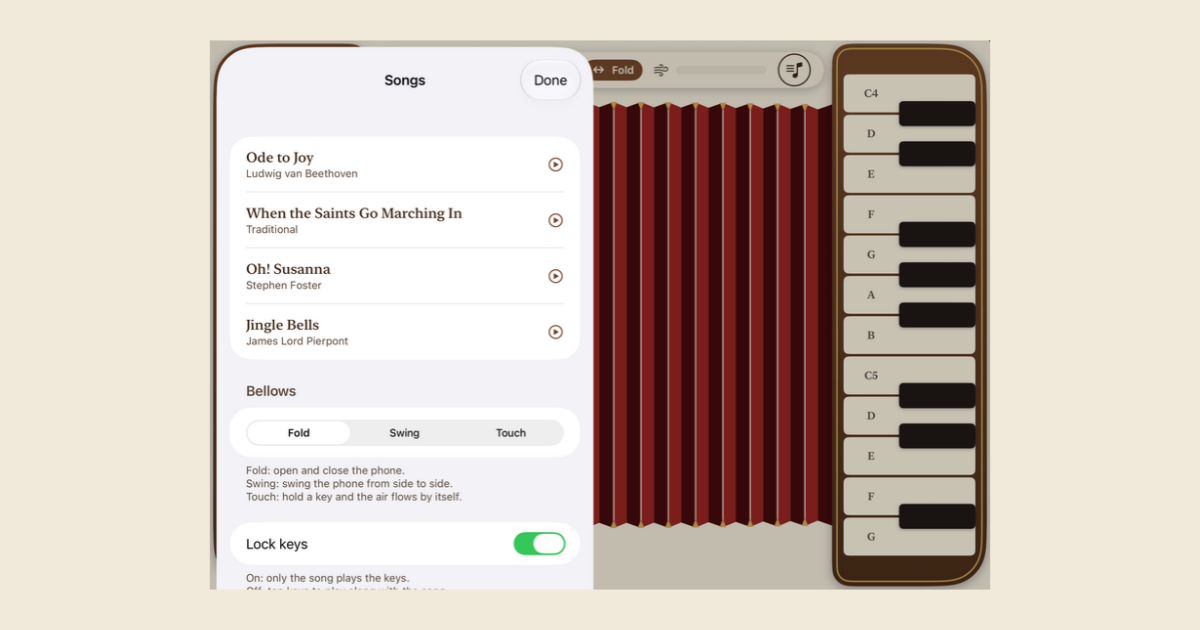Viewport: 1200px width, 630px height.
Task: Play the B white key
Action: (870, 336)
